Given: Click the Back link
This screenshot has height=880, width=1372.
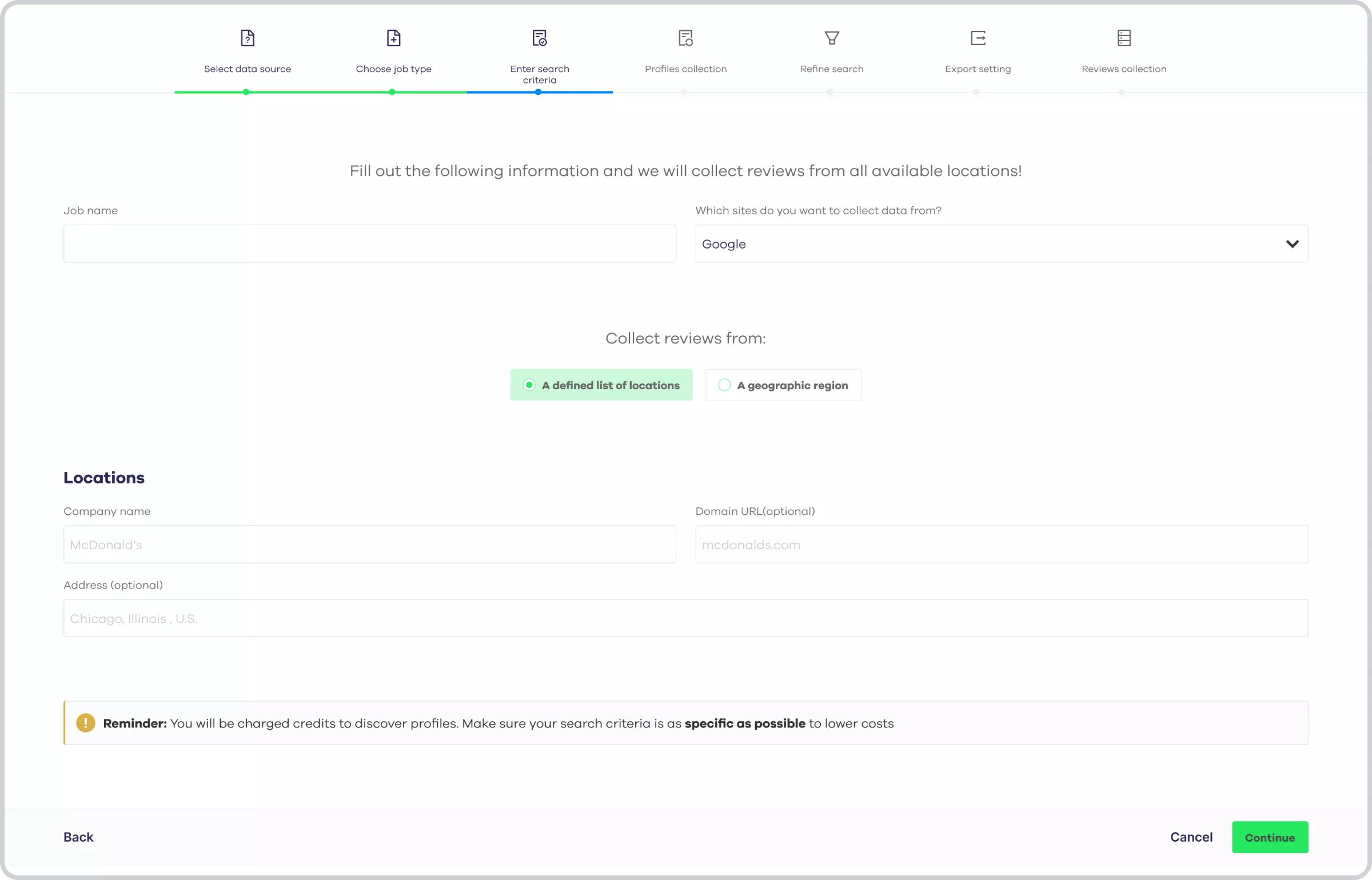Looking at the screenshot, I should (x=78, y=837).
